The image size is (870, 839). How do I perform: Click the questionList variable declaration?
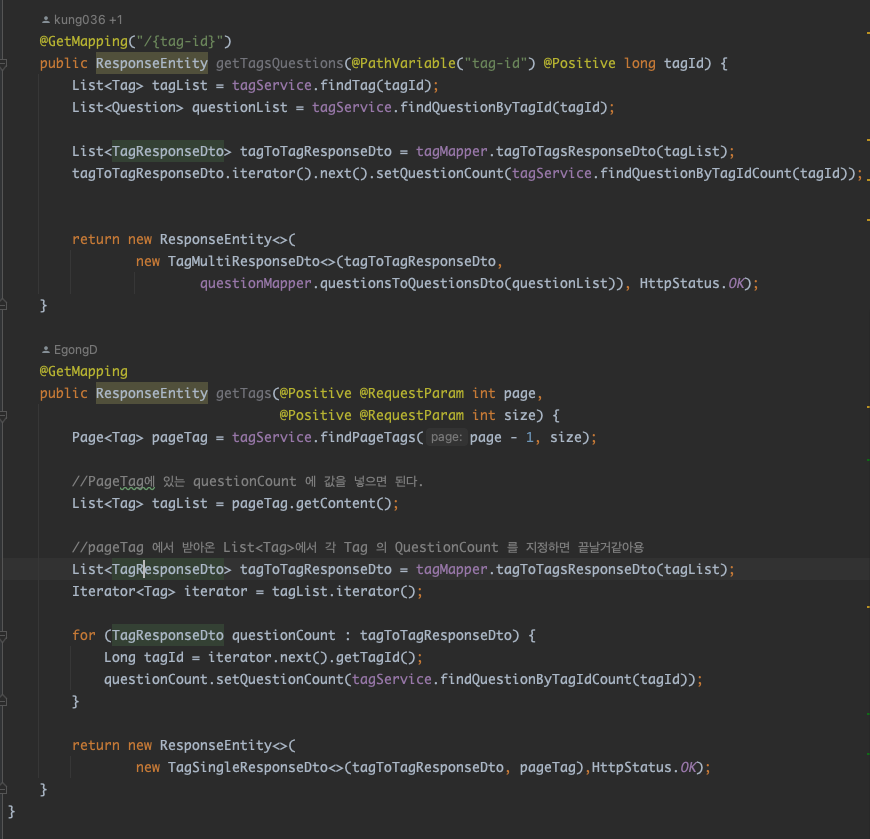coord(240,108)
